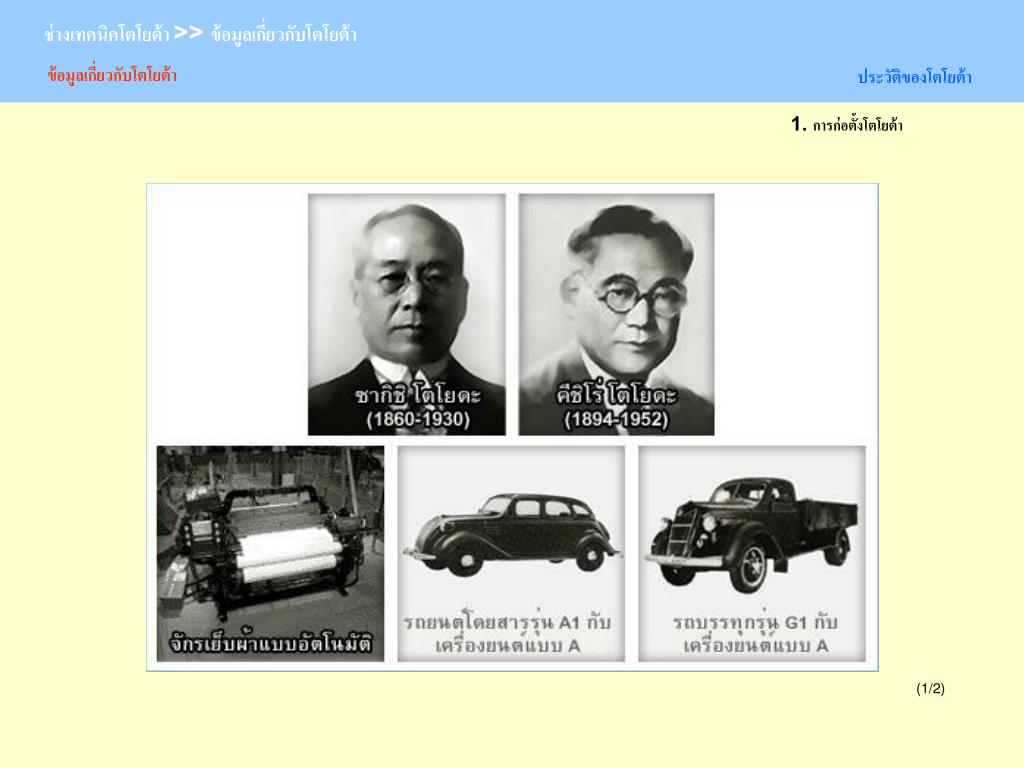Select the G1 truck photo
1024x768 pixels.
click(752, 553)
